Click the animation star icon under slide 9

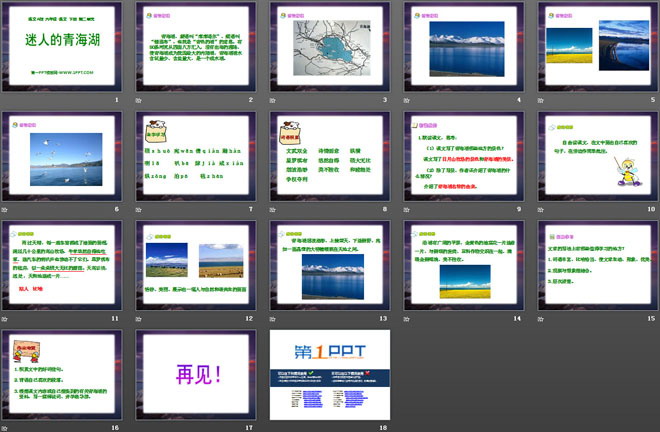(x=408, y=211)
